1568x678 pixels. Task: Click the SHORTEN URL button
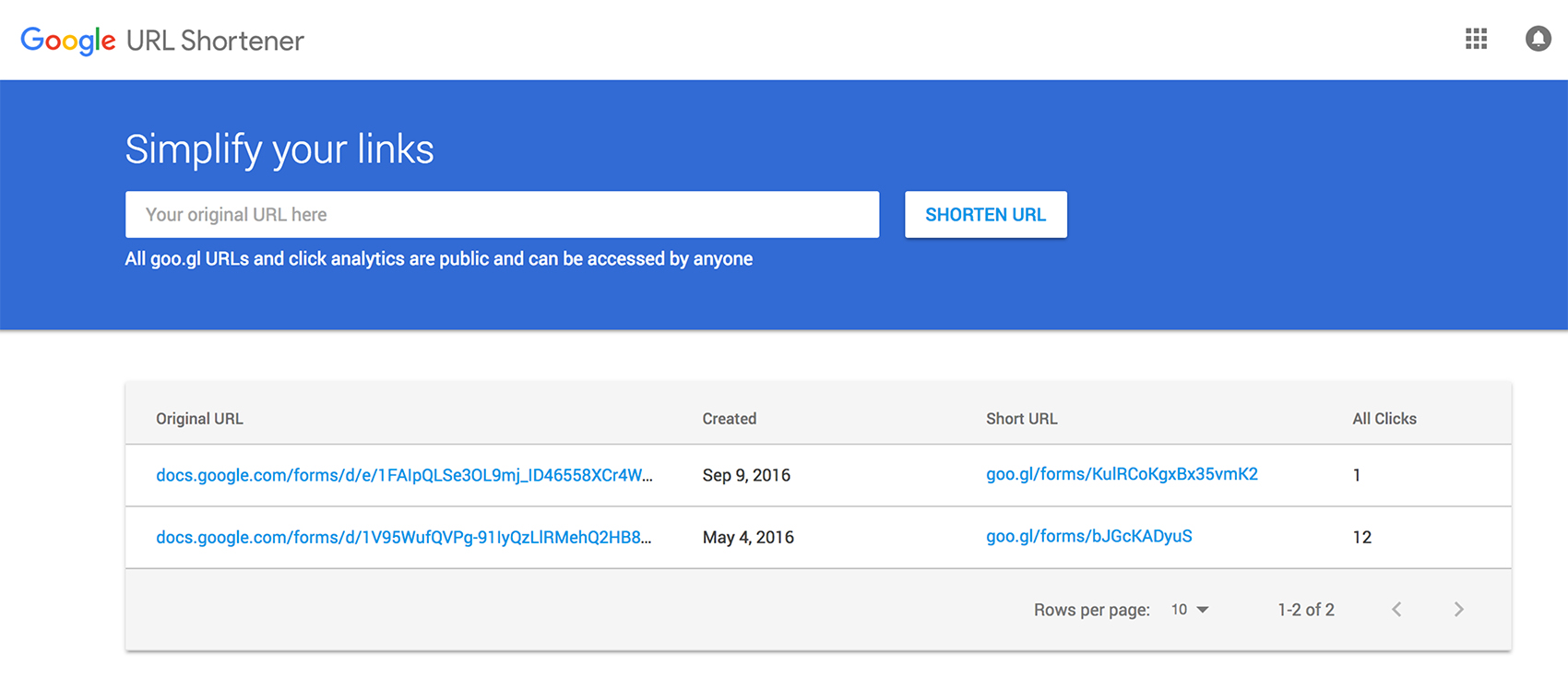click(x=986, y=215)
